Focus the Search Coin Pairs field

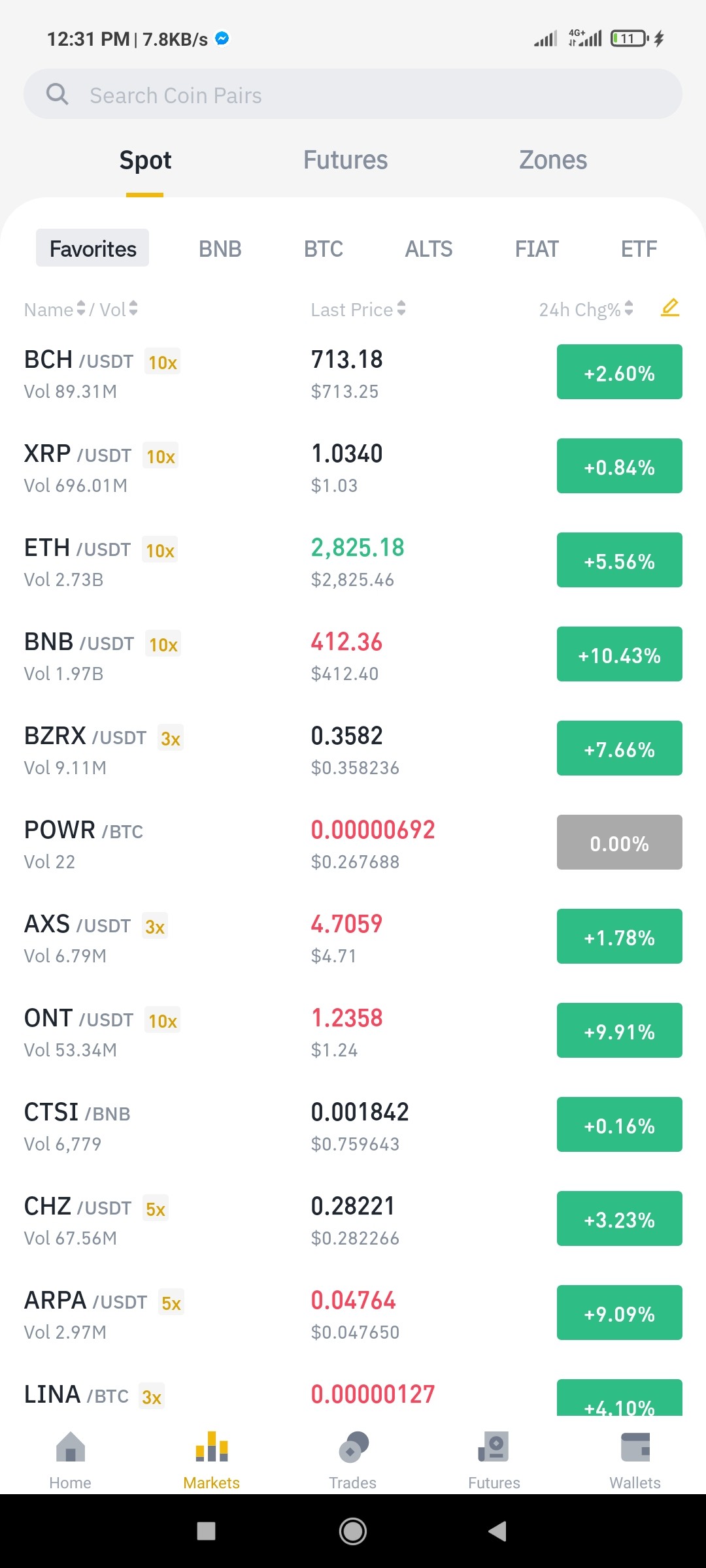tap(353, 94)
